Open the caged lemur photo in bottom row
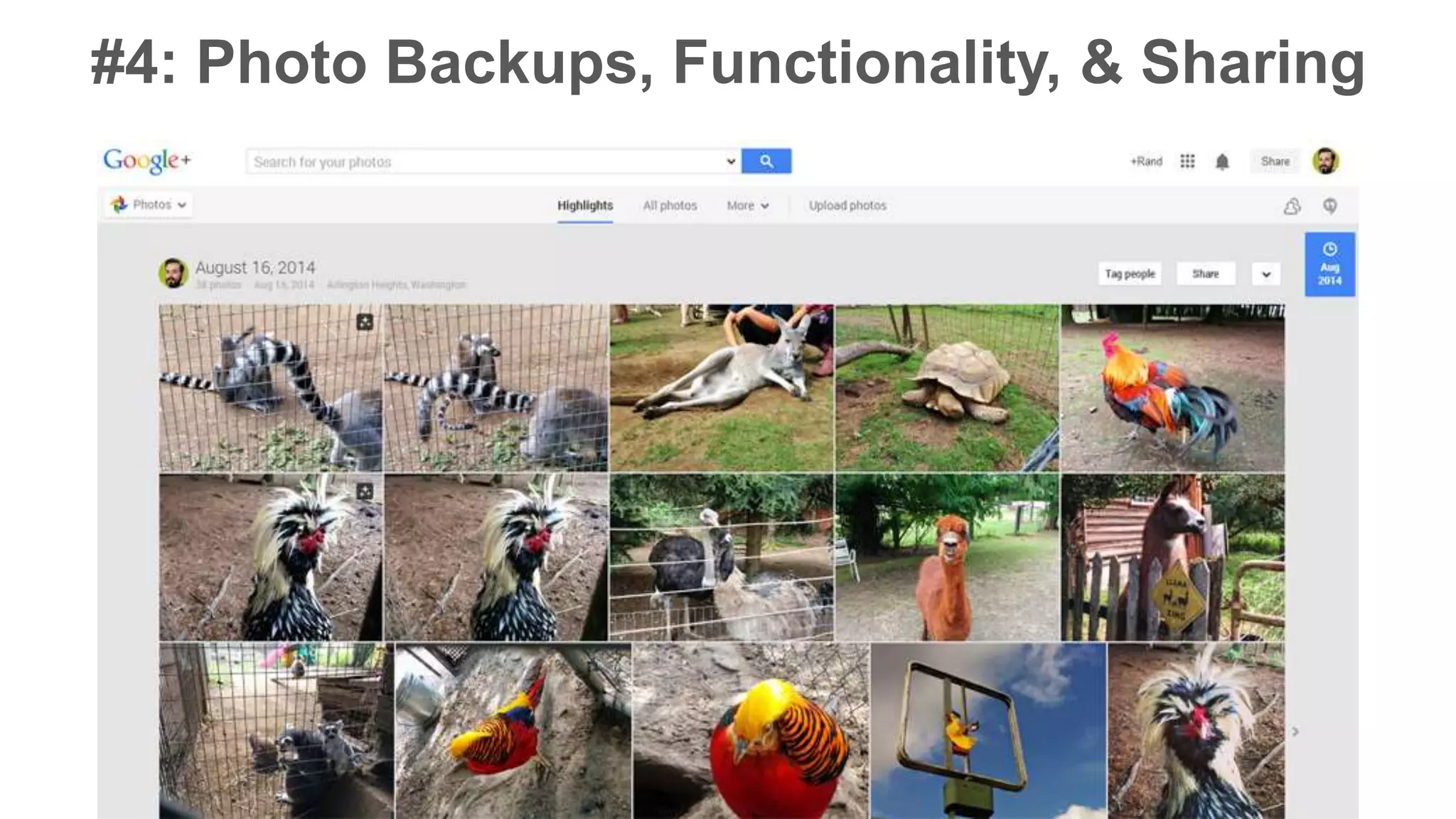1456x819 pixels. coord(276,731)
